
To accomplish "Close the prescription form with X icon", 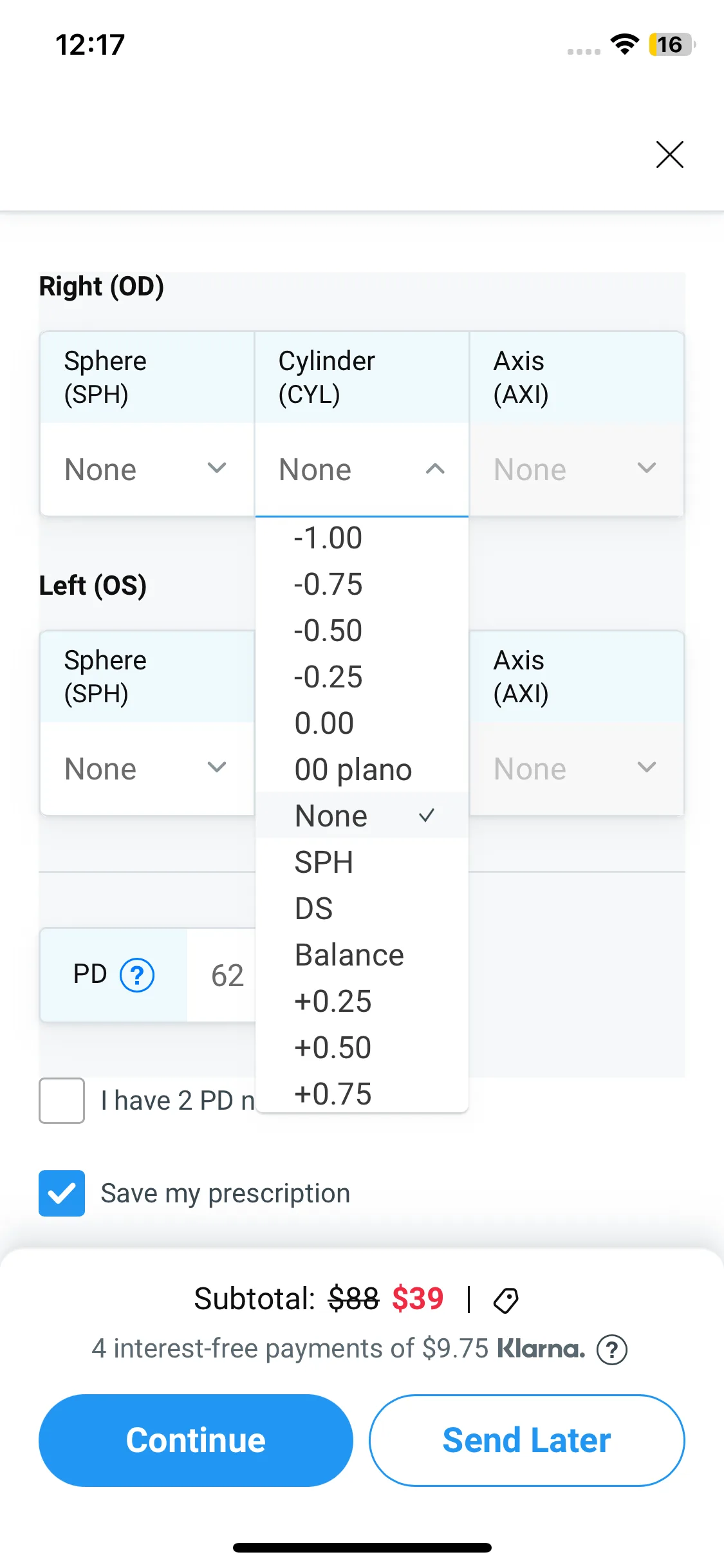I will pos(669,154).
